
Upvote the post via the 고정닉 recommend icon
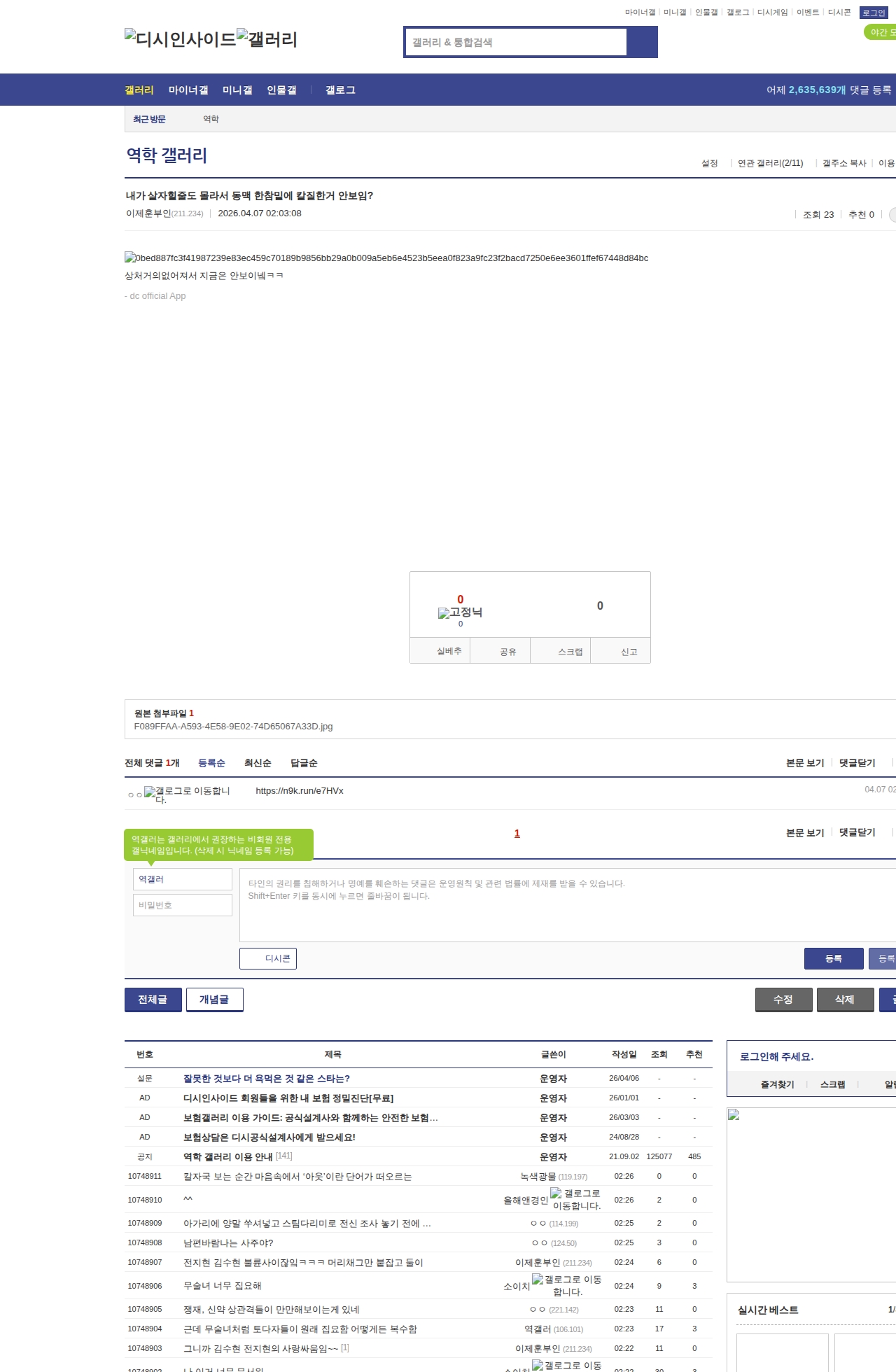(461, 612)
